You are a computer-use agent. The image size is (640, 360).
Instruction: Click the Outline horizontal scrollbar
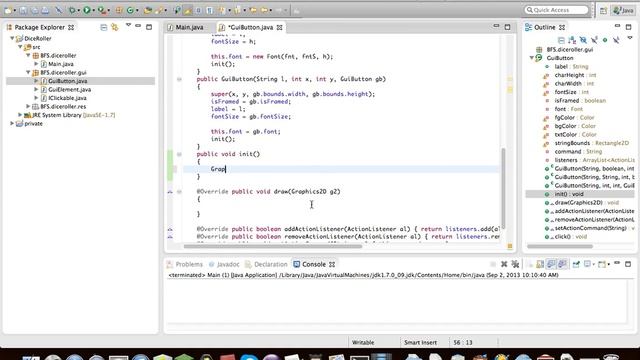click(560, 246)
